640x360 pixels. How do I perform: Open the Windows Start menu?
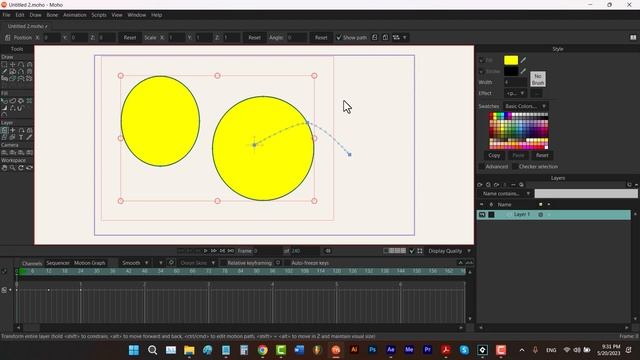(134, 350)
